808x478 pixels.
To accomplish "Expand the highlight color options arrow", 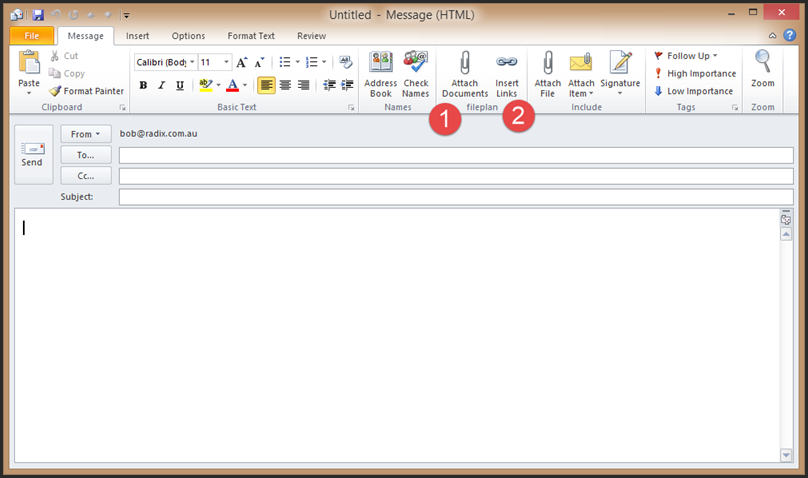I will coord(218,85).
